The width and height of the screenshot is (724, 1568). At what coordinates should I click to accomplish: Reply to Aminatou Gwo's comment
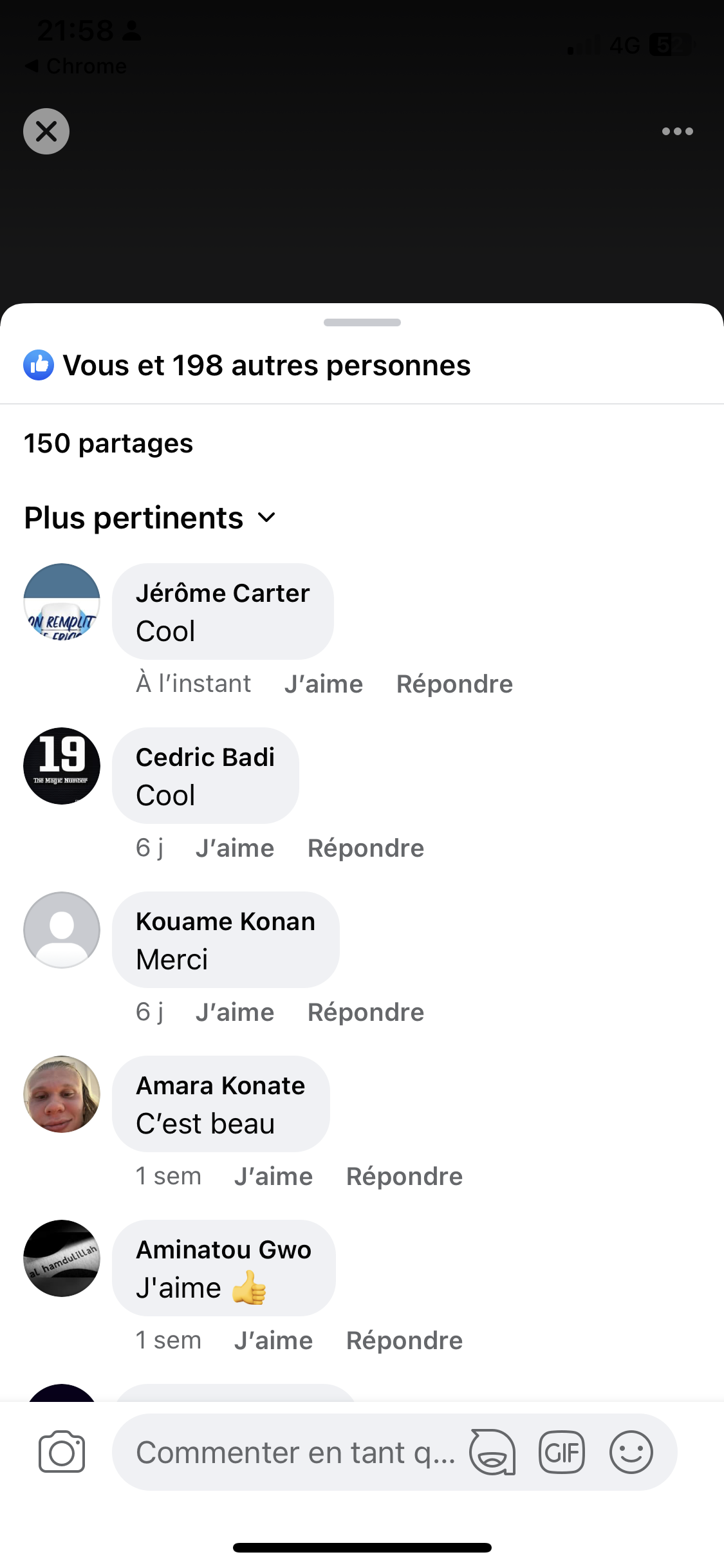point(404,1340)
